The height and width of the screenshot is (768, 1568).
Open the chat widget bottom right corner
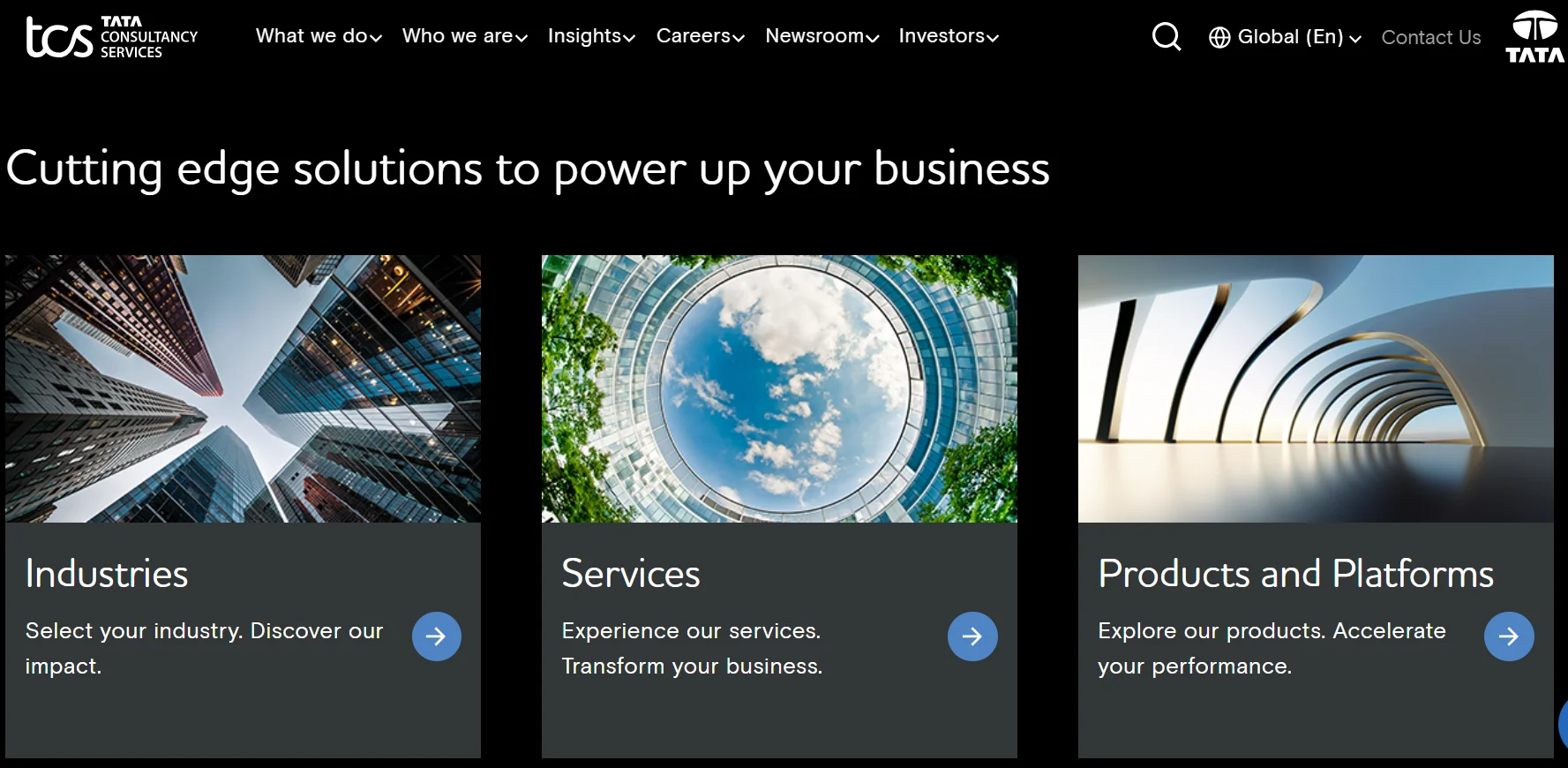tap(1560, 726)
